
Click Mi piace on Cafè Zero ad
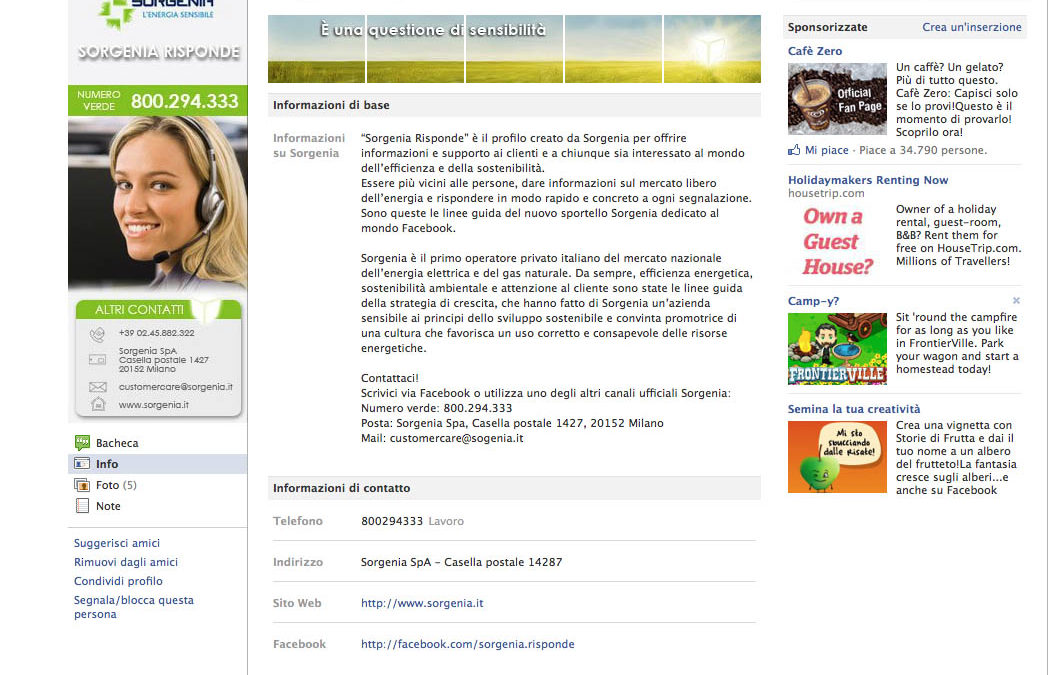point(827,150)
